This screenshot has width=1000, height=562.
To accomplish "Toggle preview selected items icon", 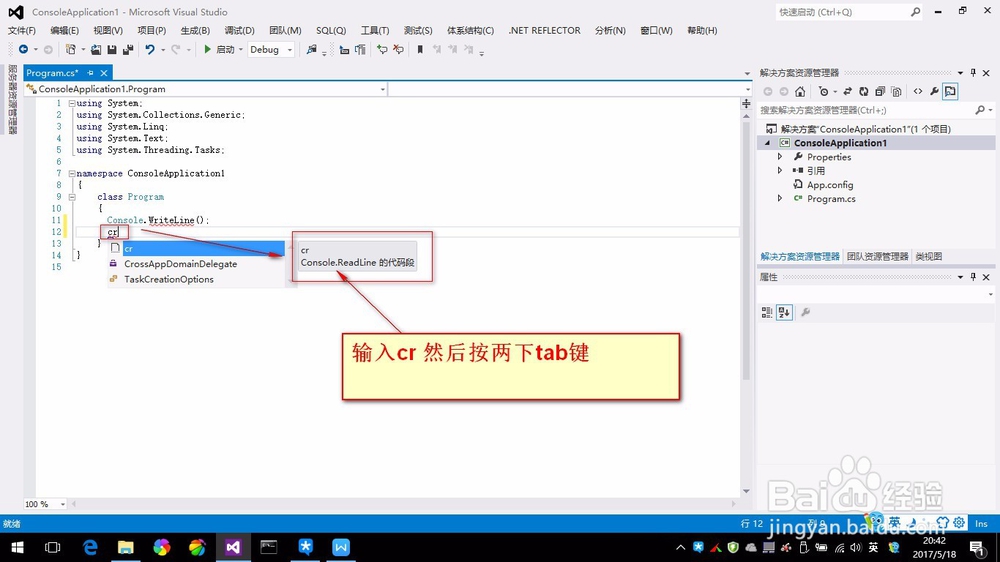I will (950, 91).
